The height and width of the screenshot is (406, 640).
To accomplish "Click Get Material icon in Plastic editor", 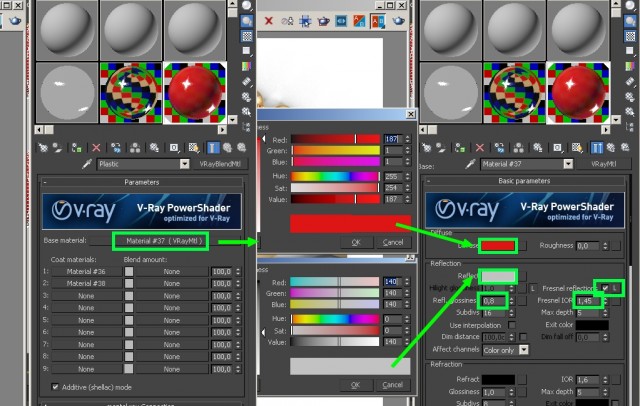I will point(43,148).
